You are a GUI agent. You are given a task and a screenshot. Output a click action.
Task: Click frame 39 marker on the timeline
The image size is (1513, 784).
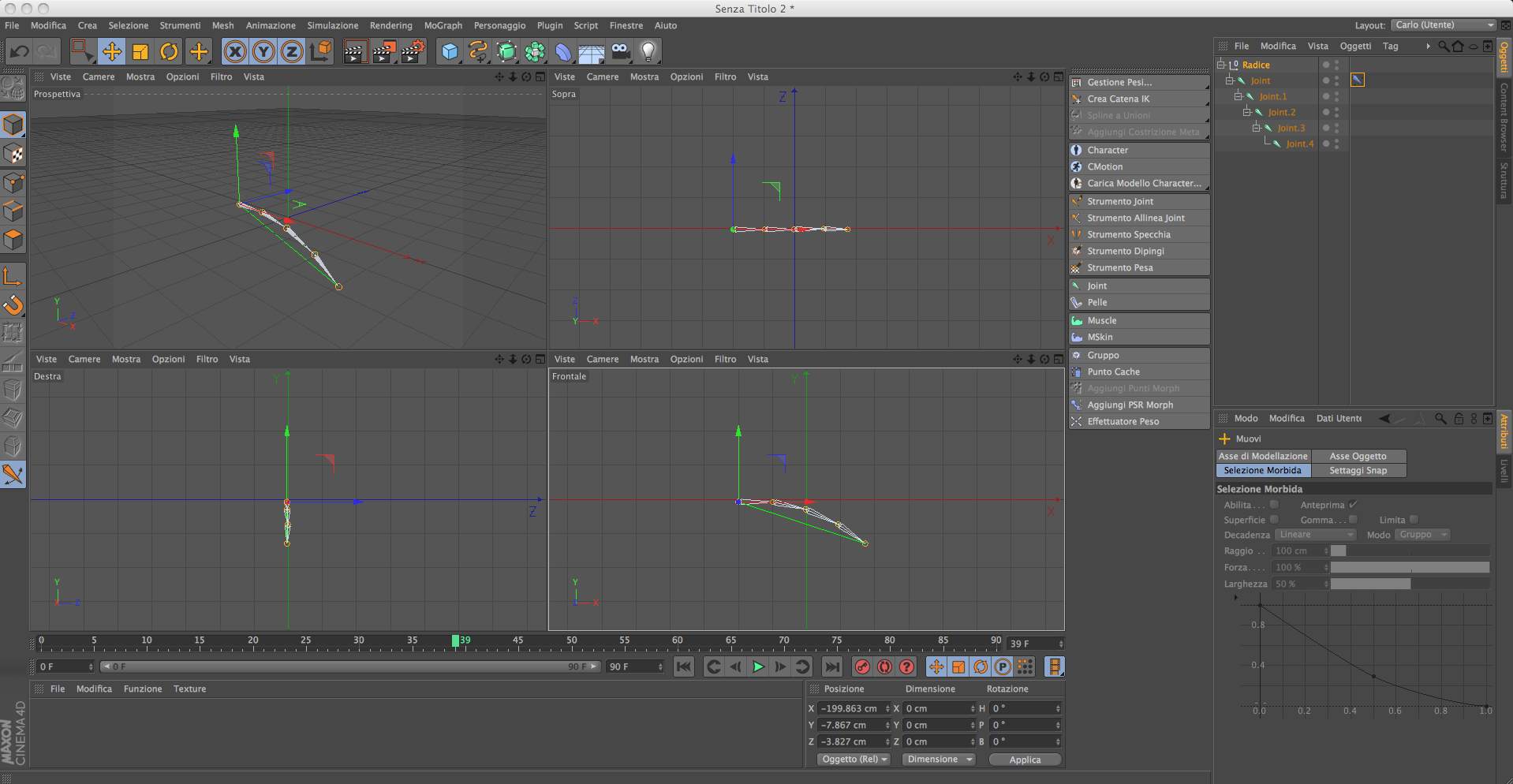click(456, 641)
